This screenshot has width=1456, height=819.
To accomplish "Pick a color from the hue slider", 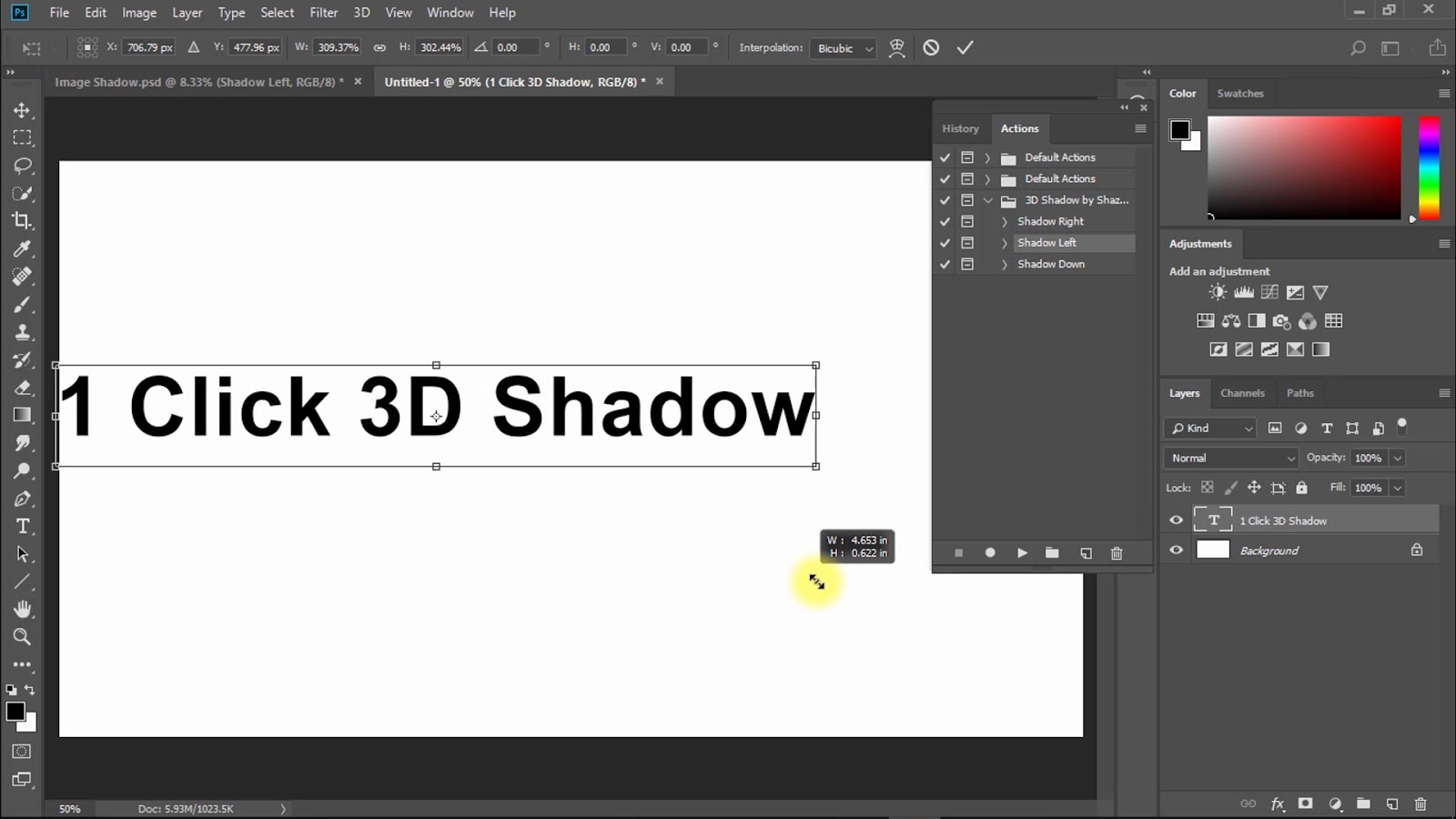I will [x=1429, y=167].
